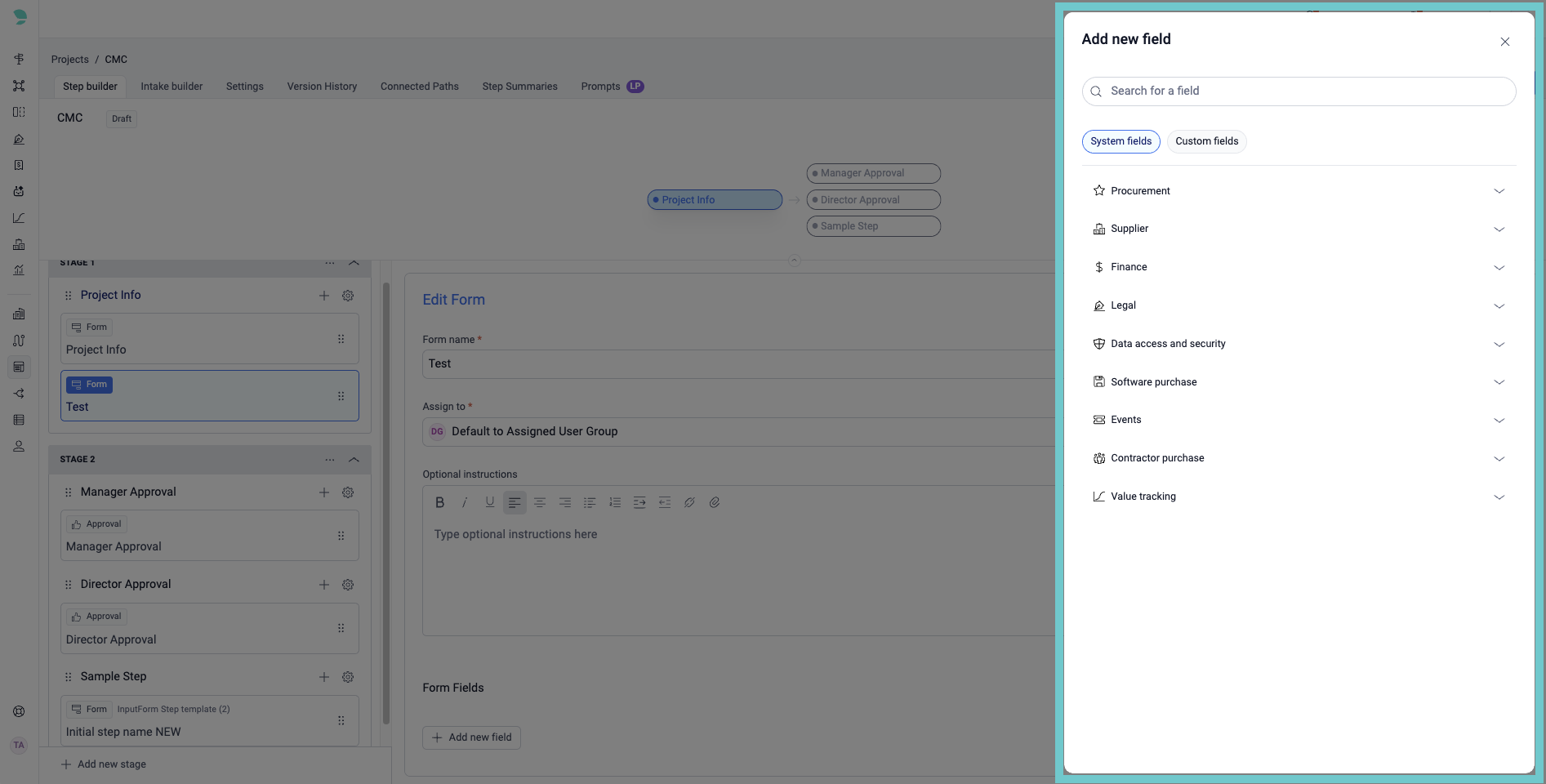Image resolution: width=1546 pixels, height=784 pixels.
Task: Click the Bold formatting icon
Action: point(439,502)
